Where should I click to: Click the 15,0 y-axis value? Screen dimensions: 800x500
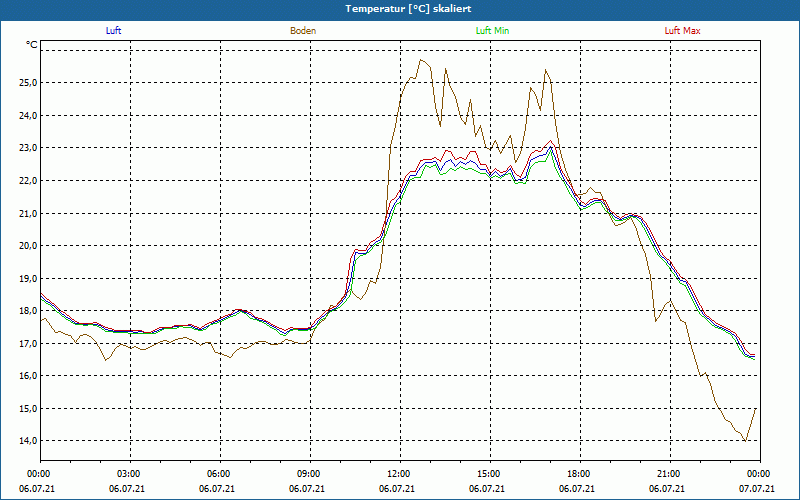(29, 408)
